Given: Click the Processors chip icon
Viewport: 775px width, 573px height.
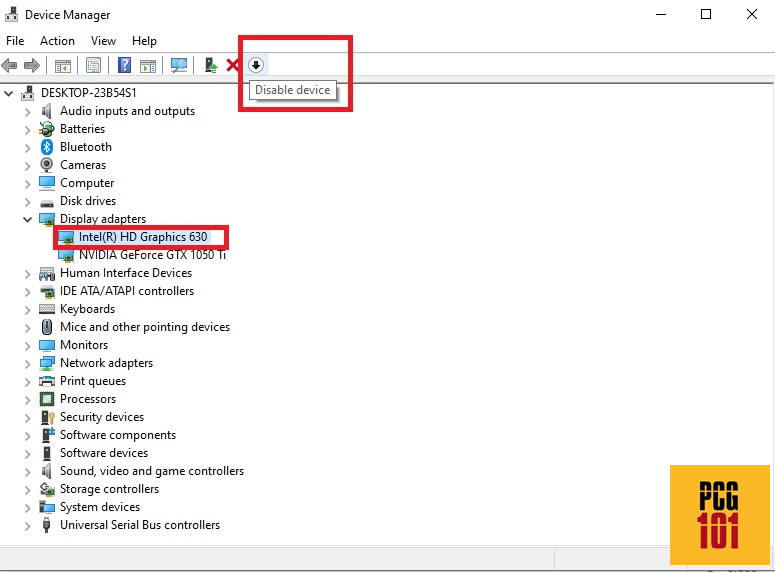Looking at the screenshot, I should 46,399.
